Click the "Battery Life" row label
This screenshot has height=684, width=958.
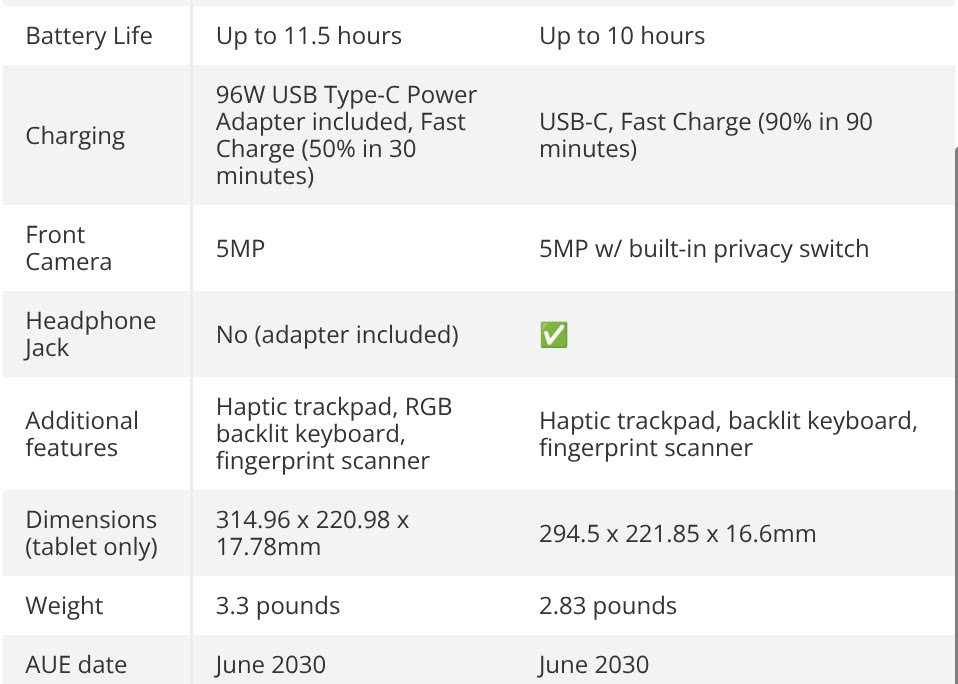89,36
